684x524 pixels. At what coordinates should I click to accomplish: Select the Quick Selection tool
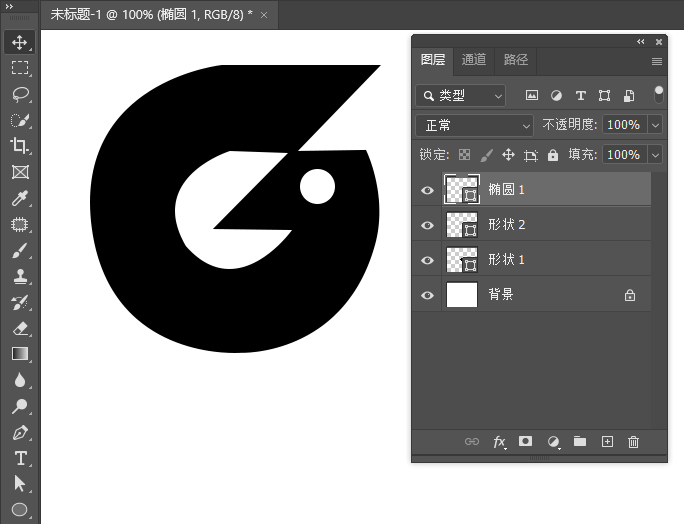(x=20, y=120)
